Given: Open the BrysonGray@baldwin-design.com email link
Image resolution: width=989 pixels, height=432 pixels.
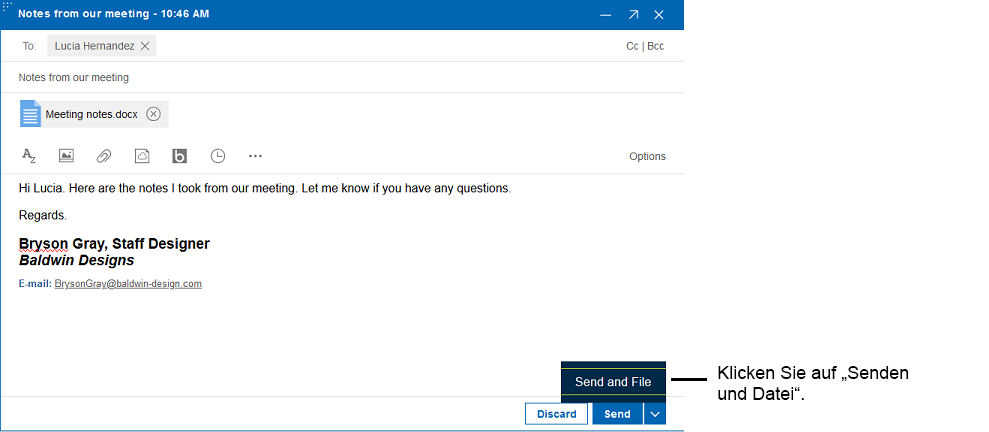Looking at the screenshot, I should [x=128, y=284].
